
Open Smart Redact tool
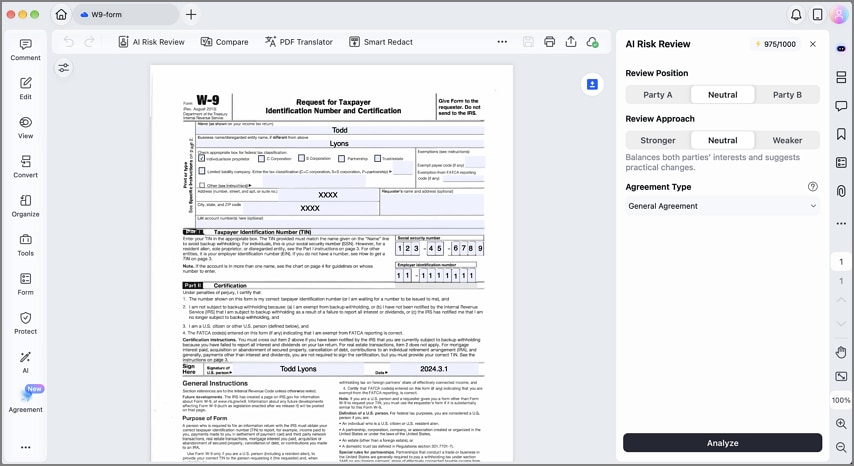tap(381, 42)
